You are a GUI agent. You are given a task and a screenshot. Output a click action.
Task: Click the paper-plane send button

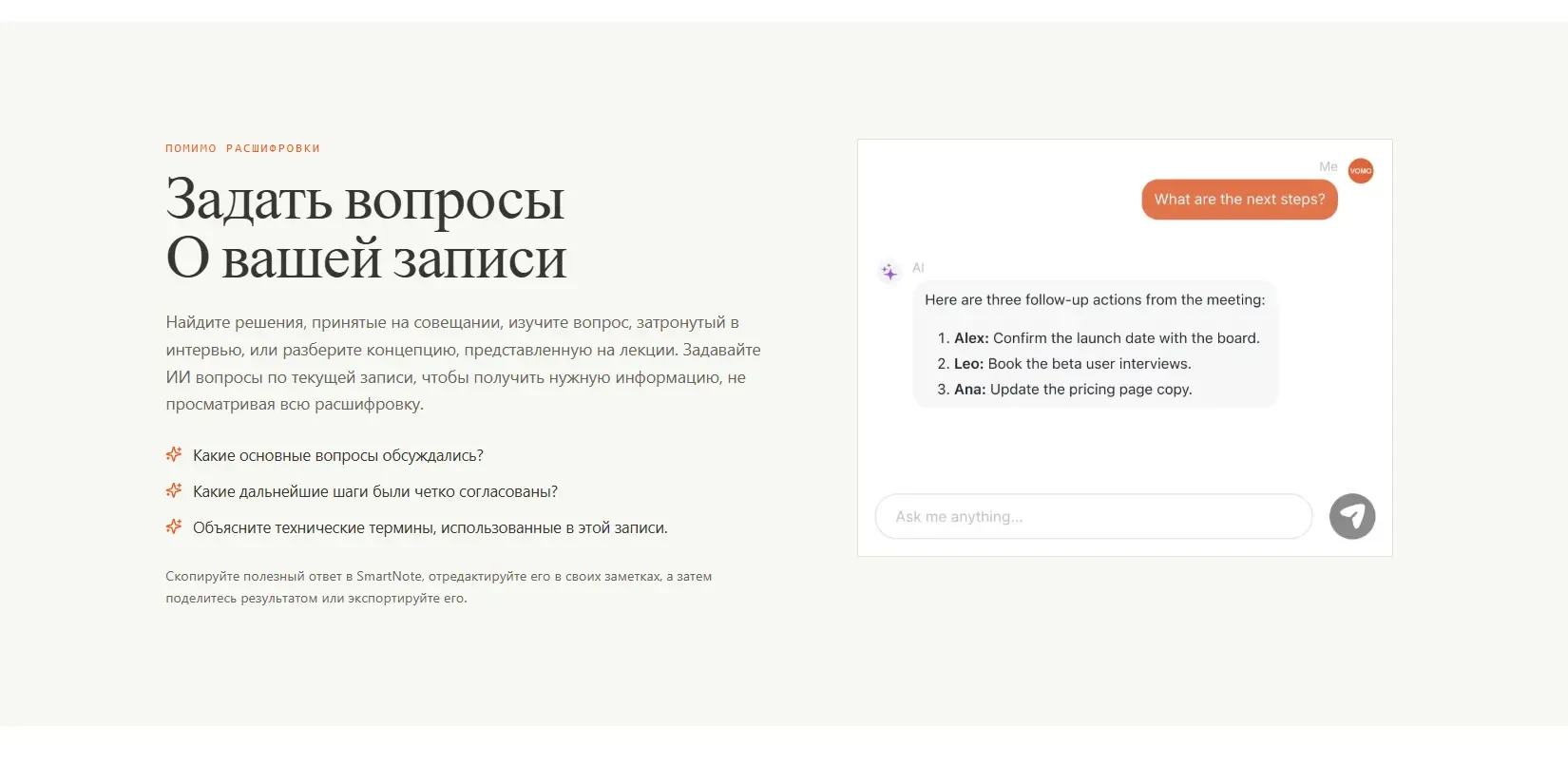click(1352, 516)
